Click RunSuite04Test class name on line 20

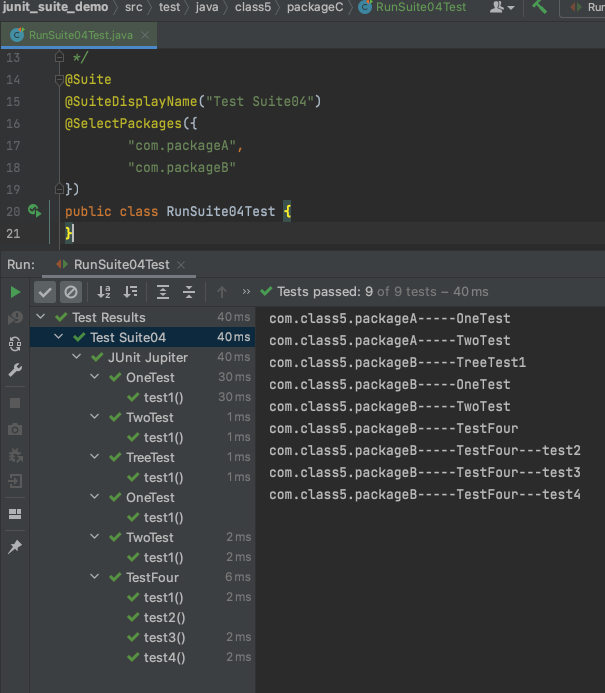[221, 211]
